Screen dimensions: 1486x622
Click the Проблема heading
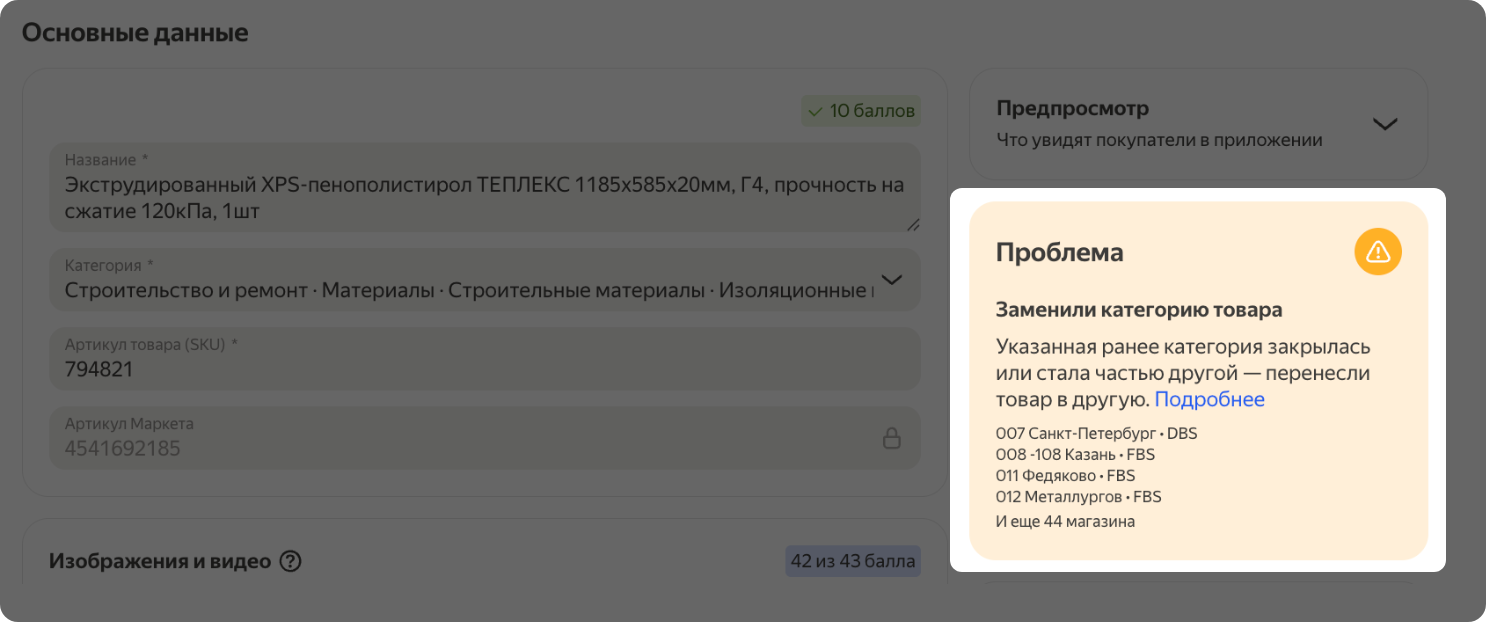1059,253
